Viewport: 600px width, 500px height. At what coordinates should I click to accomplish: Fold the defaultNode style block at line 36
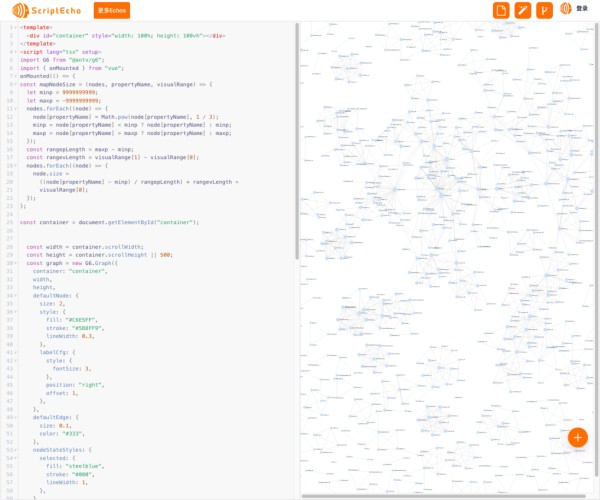pyautogui.click(x=16, y=312)
